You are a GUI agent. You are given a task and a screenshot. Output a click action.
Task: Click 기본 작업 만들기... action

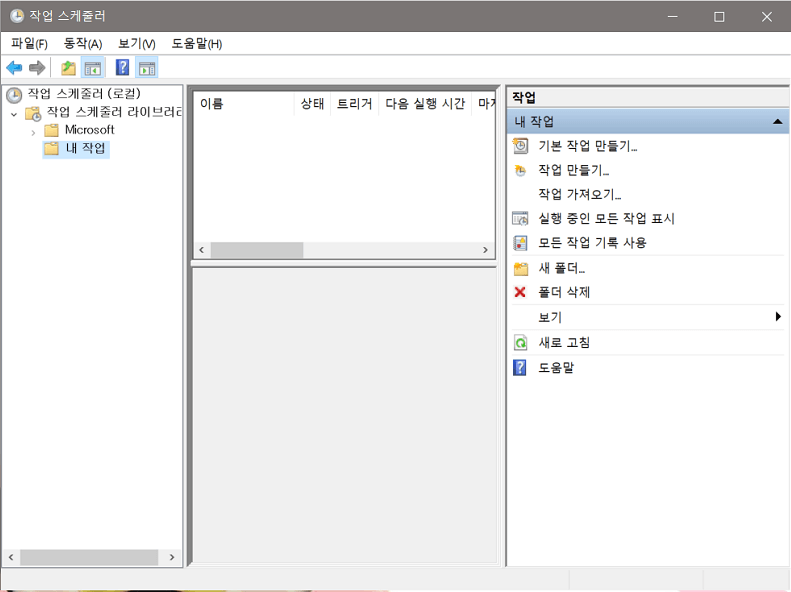(588, 146)
